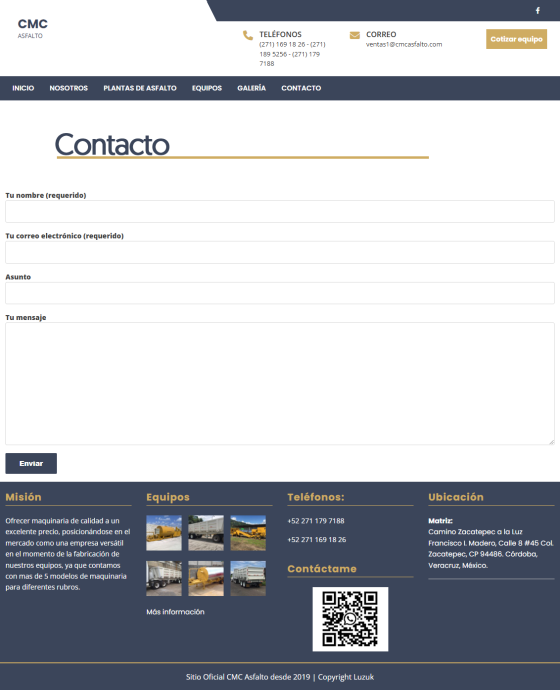Viewport: 560px width, 690px height.
Task: Click the header phone numbers text
Action: pos(292,54)
